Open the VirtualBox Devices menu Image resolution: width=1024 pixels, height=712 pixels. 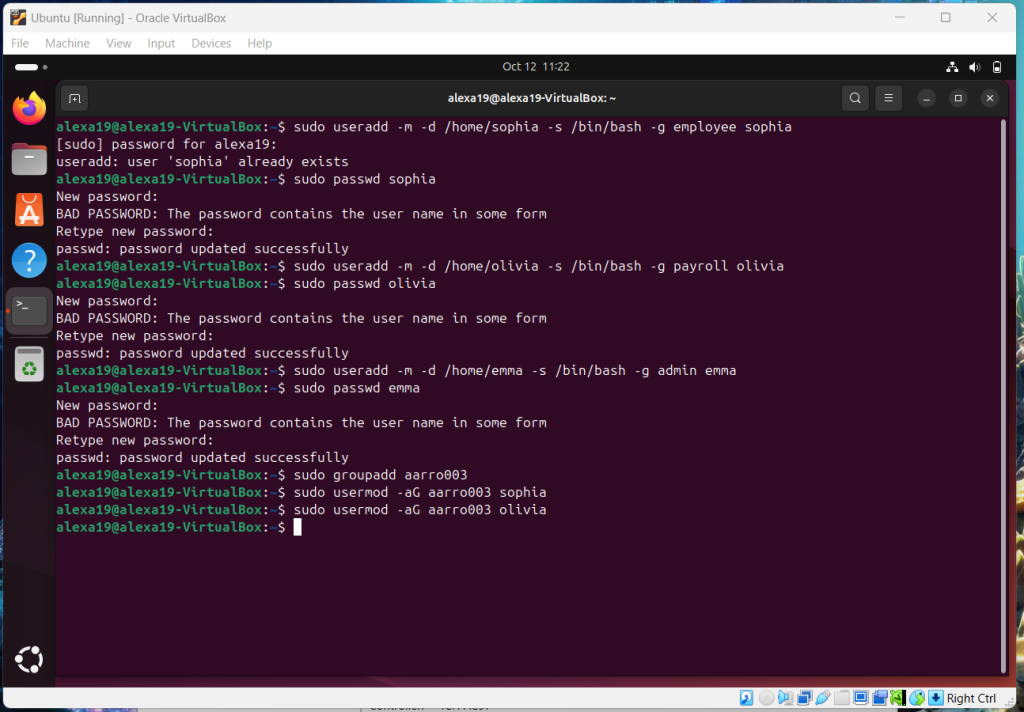click(211, 43)
